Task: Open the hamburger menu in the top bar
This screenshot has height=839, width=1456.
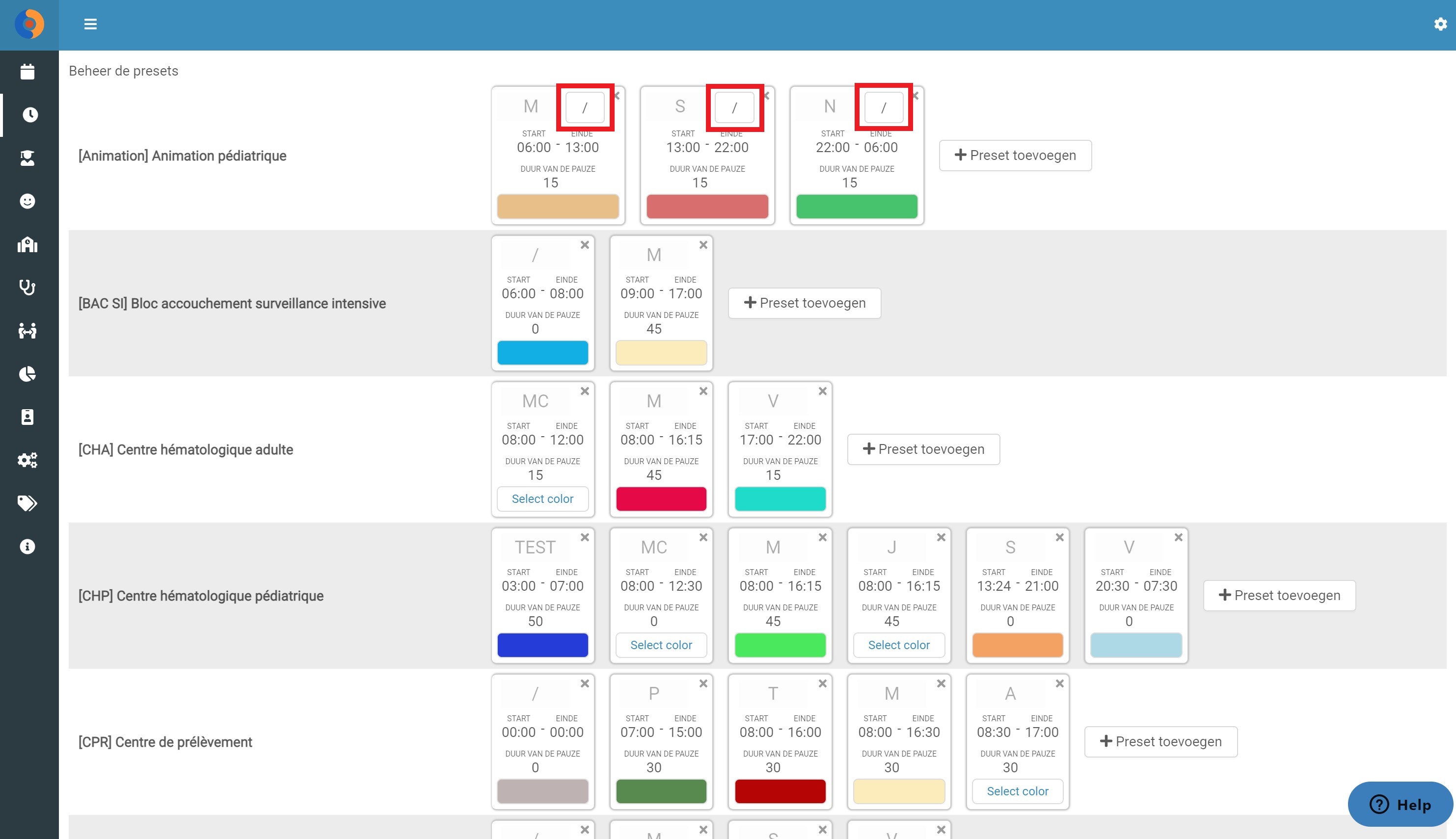Action: tap(90, 24)
